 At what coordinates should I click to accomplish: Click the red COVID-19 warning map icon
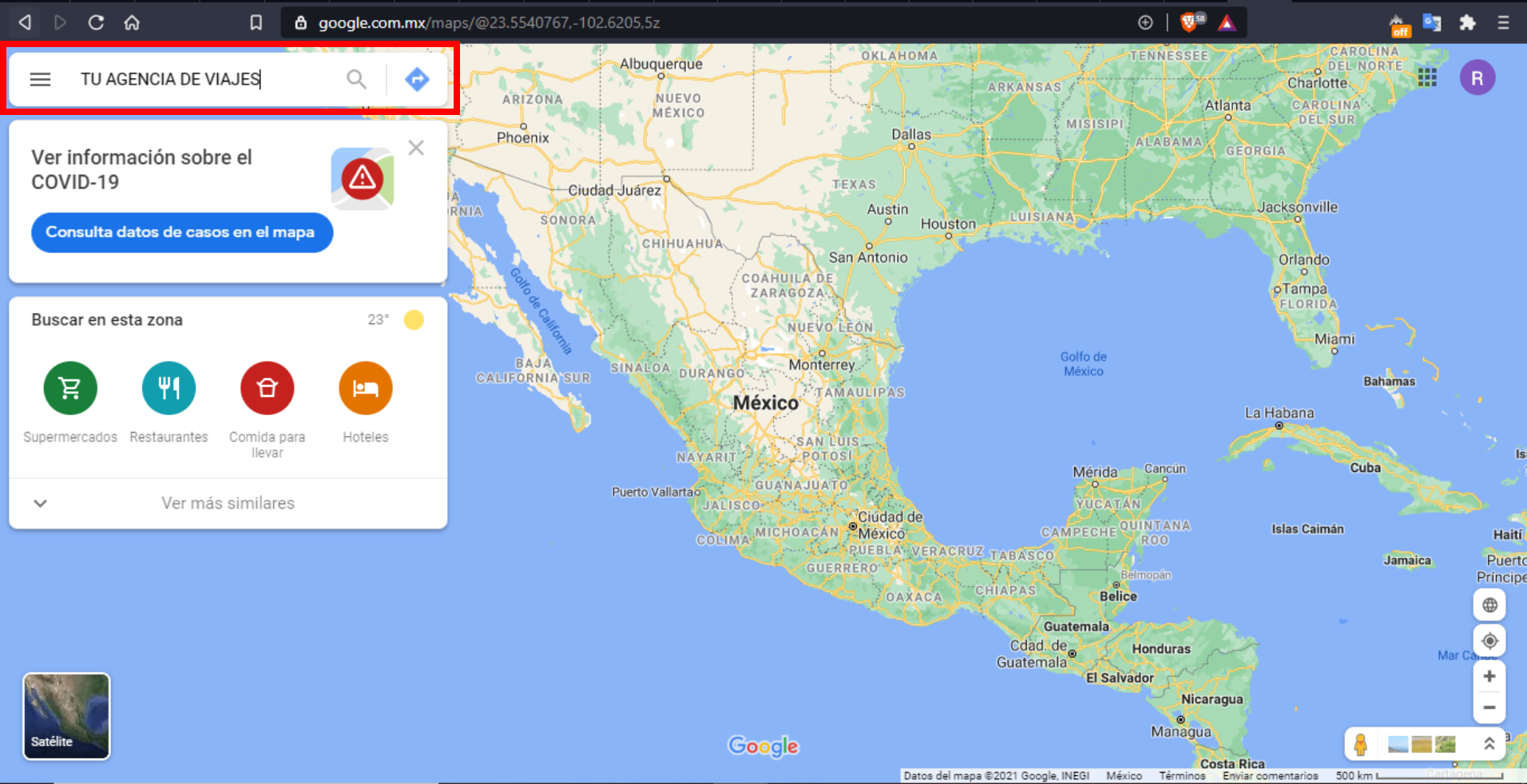[363, 179]
